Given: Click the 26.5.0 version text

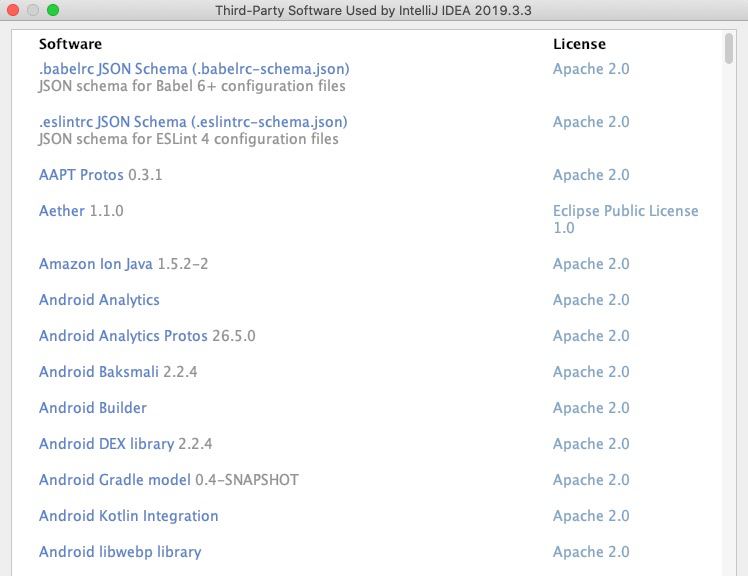Looking at the screenshot, I should [x=234, y=336].
